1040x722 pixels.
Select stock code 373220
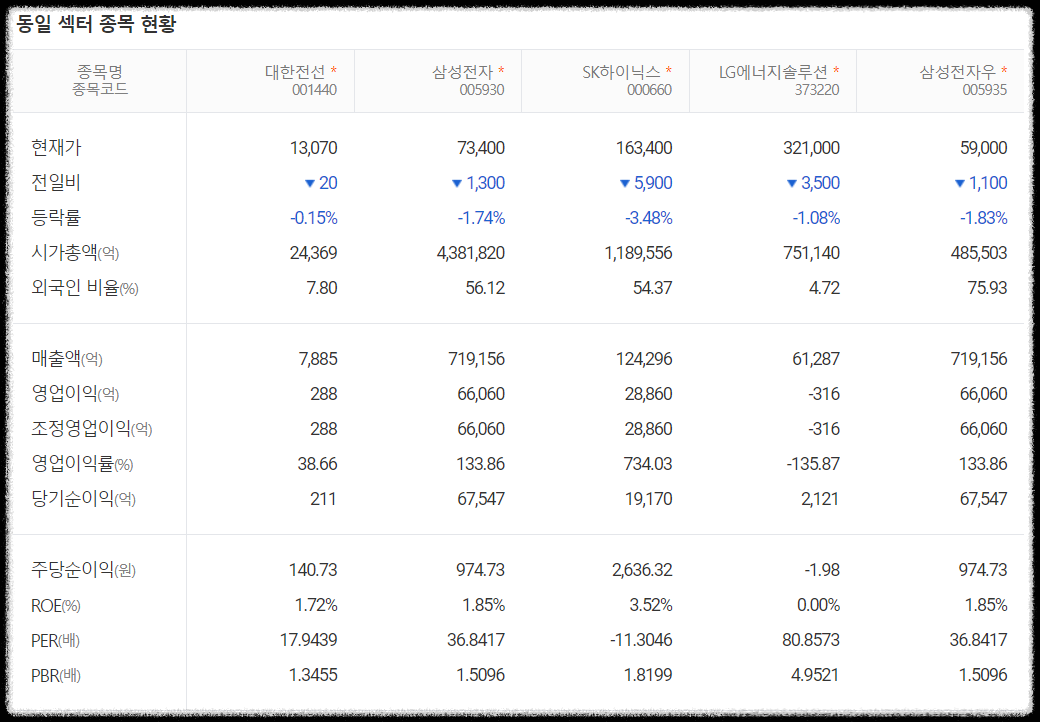click(x=817, y=90)
